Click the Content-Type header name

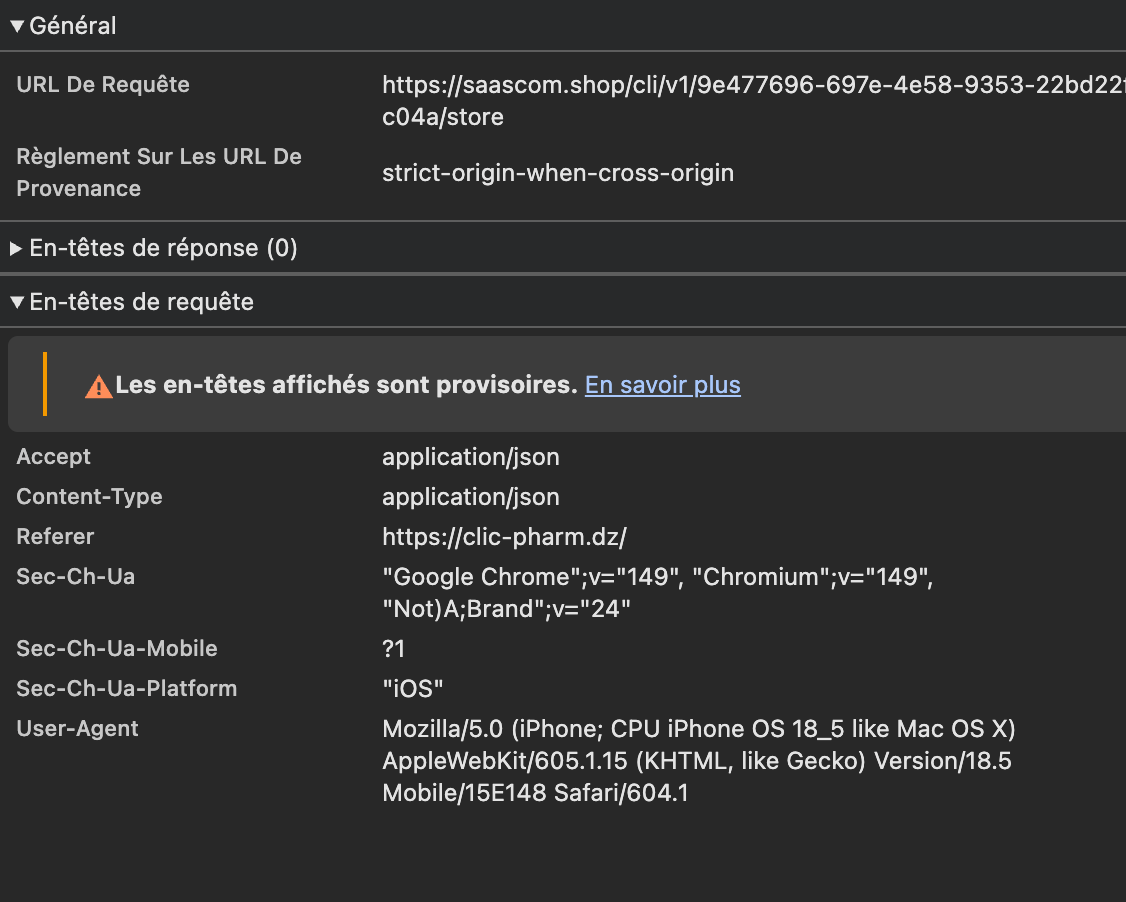[x=89, y=497]
